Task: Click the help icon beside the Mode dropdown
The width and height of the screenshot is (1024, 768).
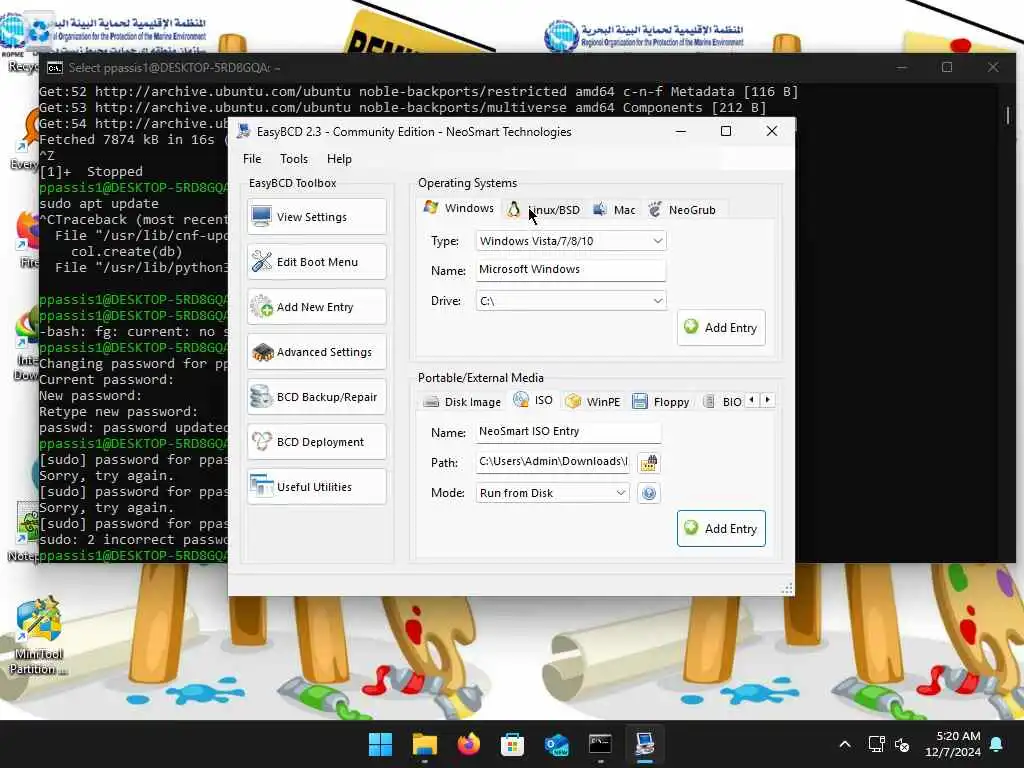Action: tap(648, 493)
